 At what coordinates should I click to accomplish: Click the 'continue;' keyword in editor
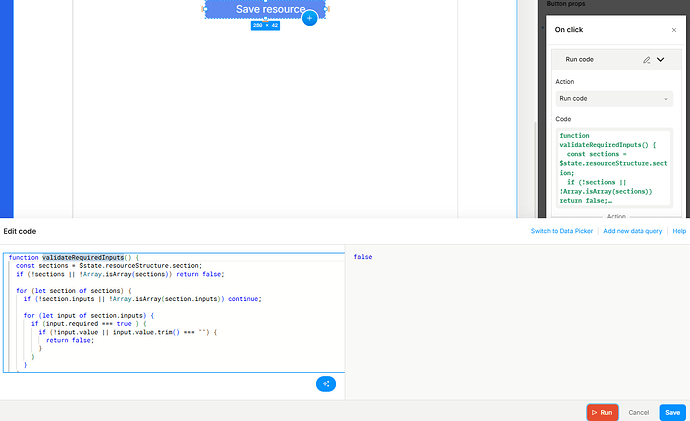coord(245,299)
